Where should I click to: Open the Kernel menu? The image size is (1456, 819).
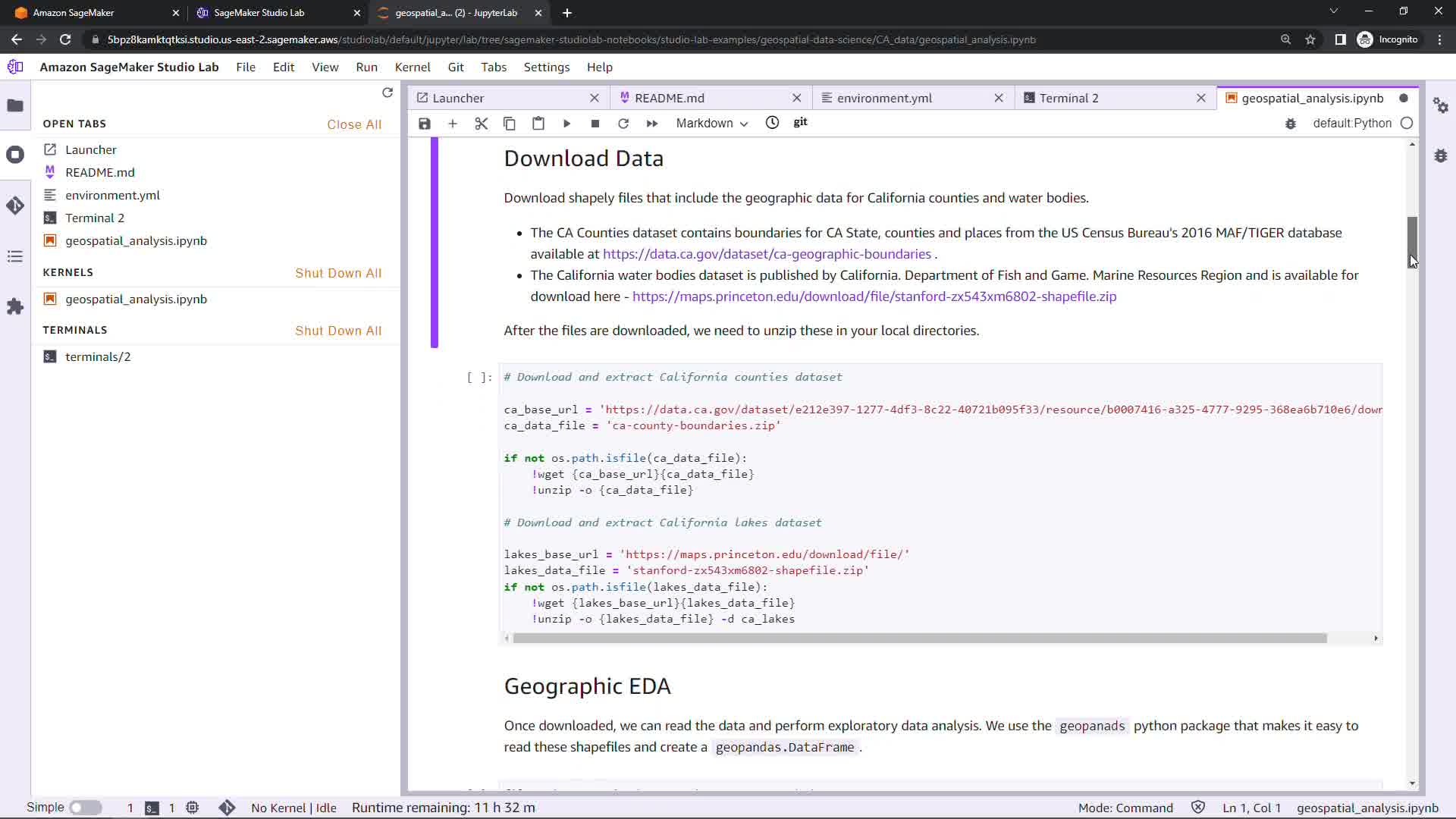413,67
